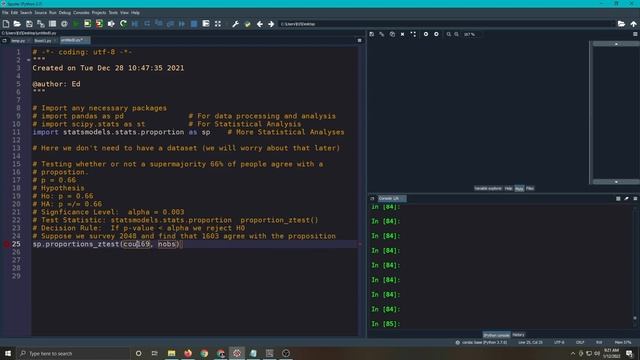Viewport: 640px width, 360px height.
Task: Browse working directory folder icon
Action: coord(621,24)
